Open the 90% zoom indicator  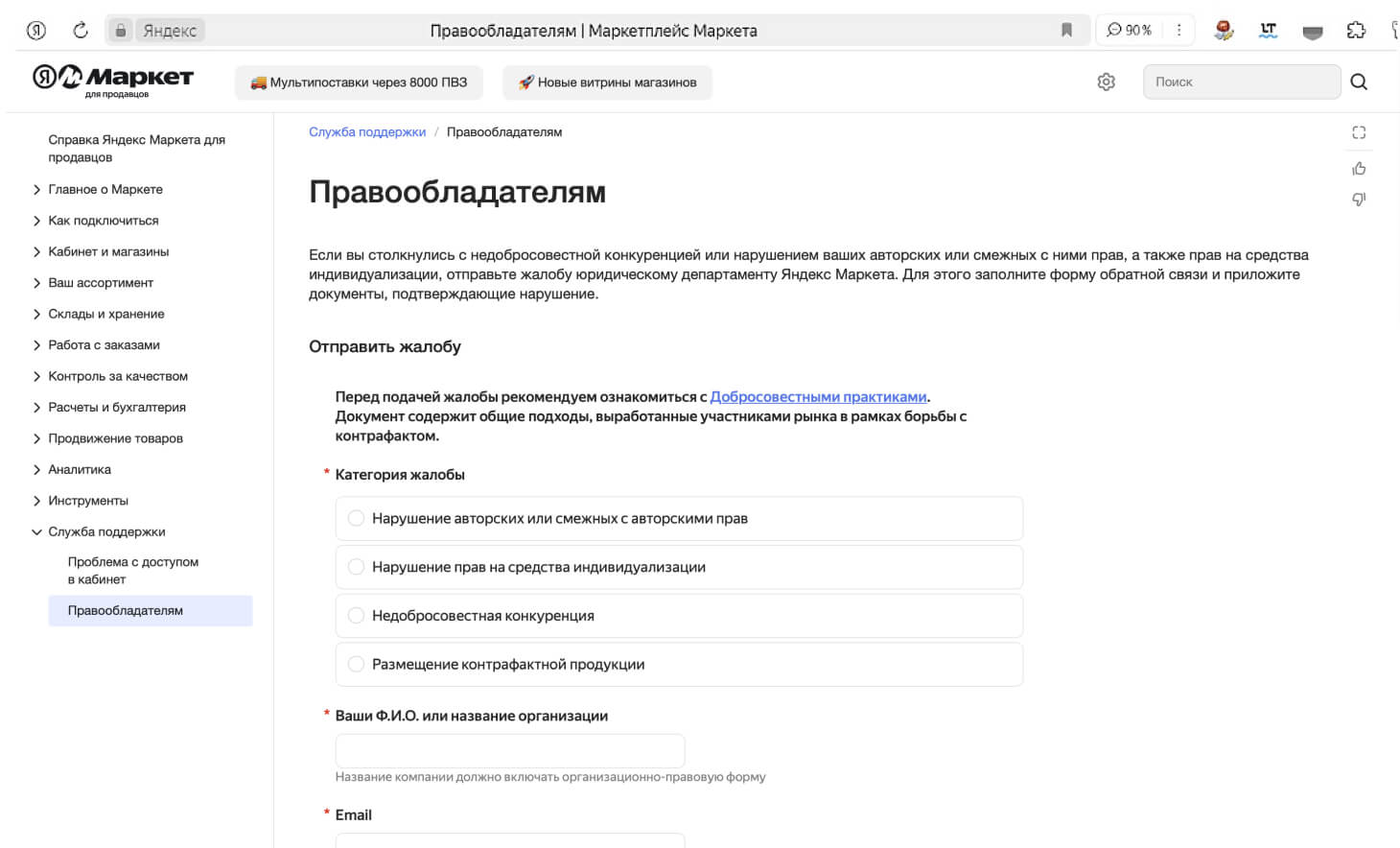coord(1130,31)
